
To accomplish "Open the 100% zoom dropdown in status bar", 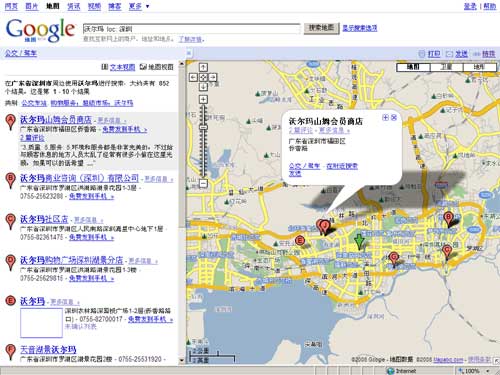I will (x=488, y=371).
